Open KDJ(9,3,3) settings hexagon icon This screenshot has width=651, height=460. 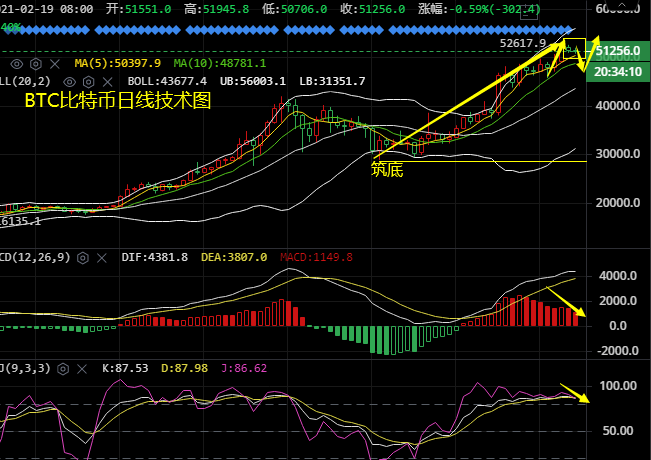pos(65,368)
